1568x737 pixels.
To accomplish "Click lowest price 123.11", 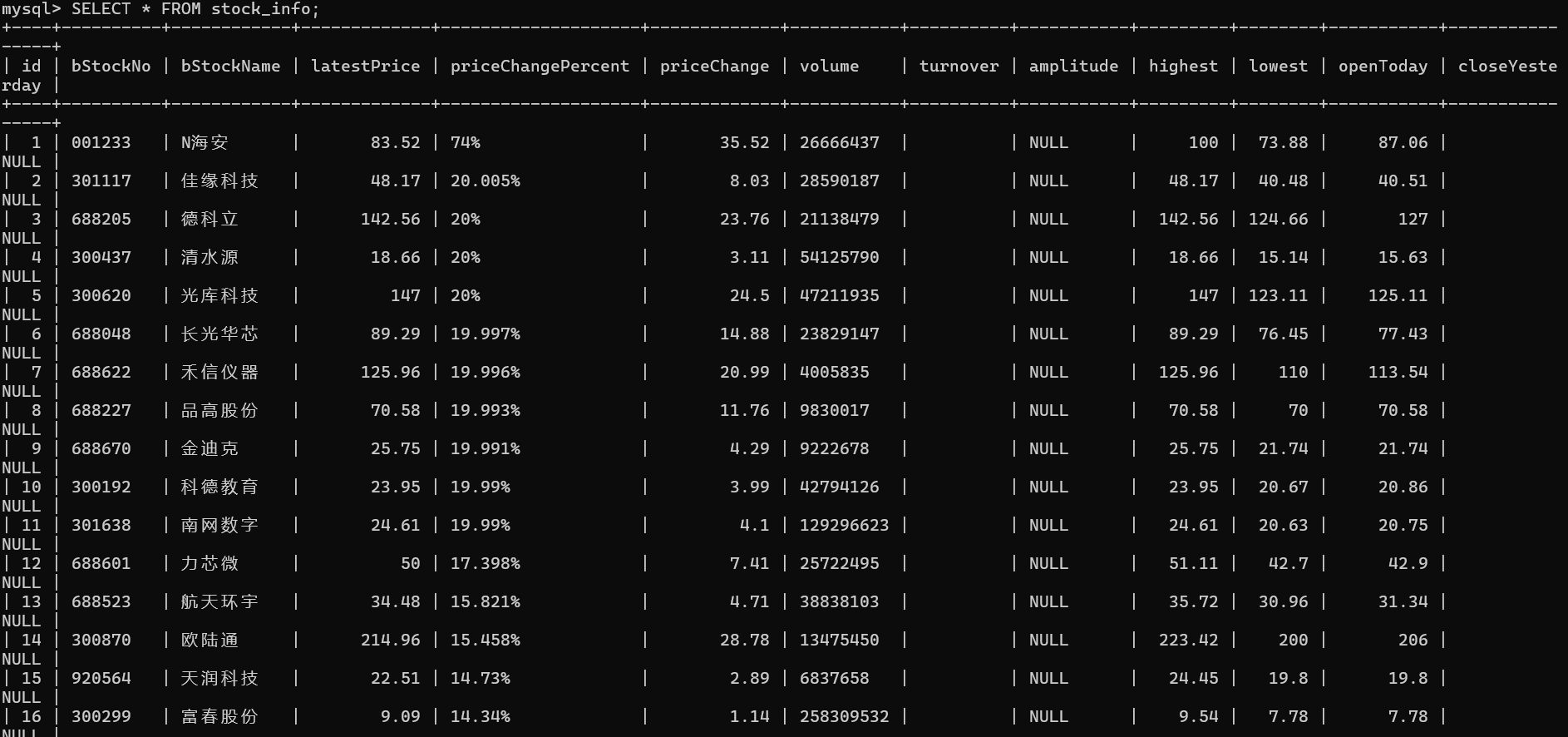I will click(x=1279, y=295).
